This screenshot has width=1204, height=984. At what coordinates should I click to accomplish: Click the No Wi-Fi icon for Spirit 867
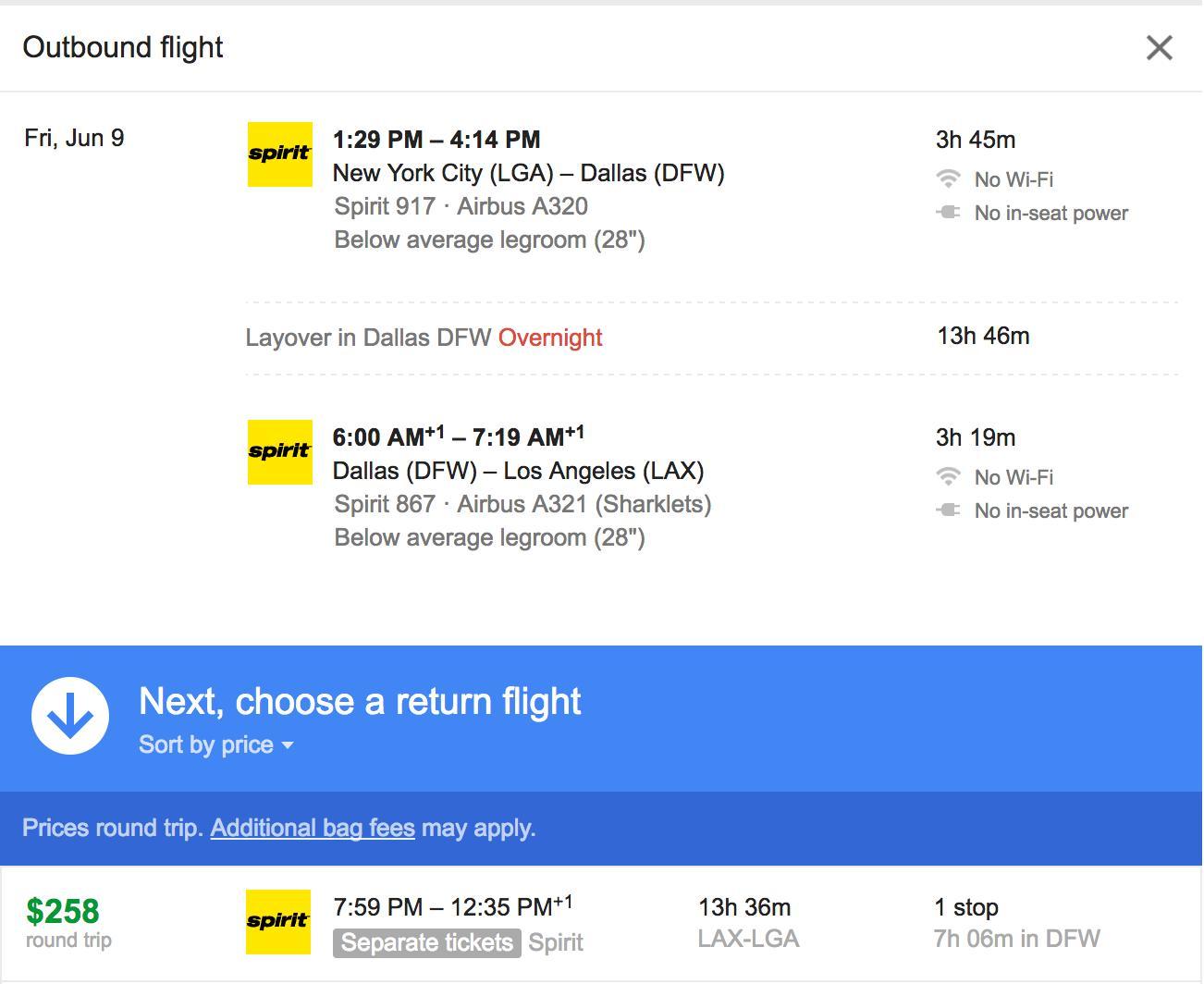pos(948,476)
